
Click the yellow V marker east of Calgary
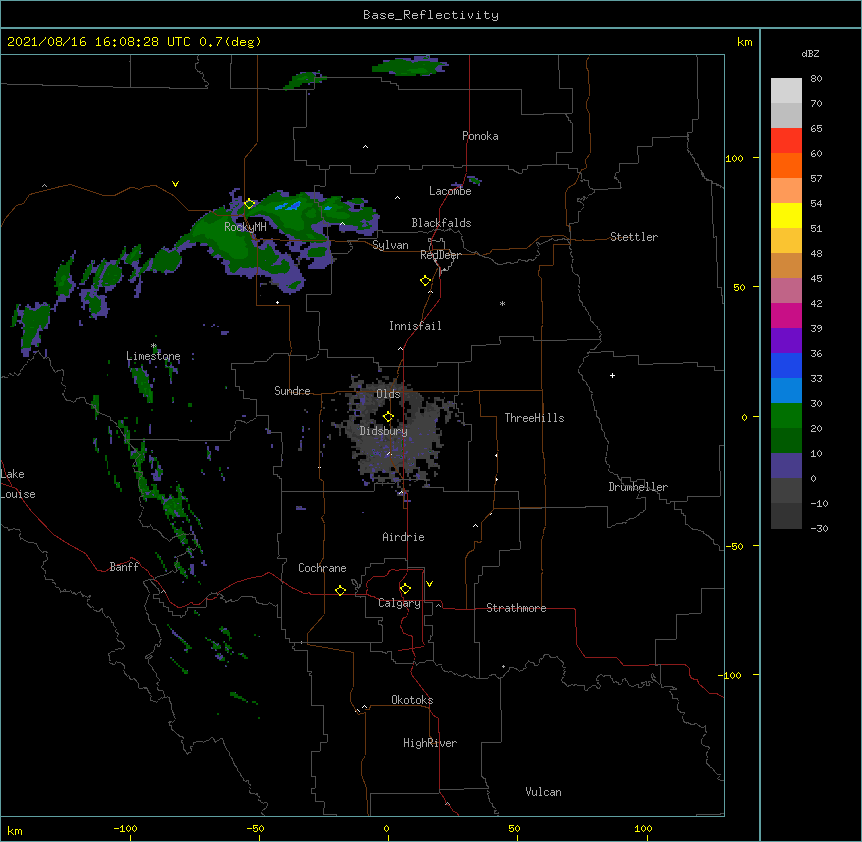pos(429,584)
